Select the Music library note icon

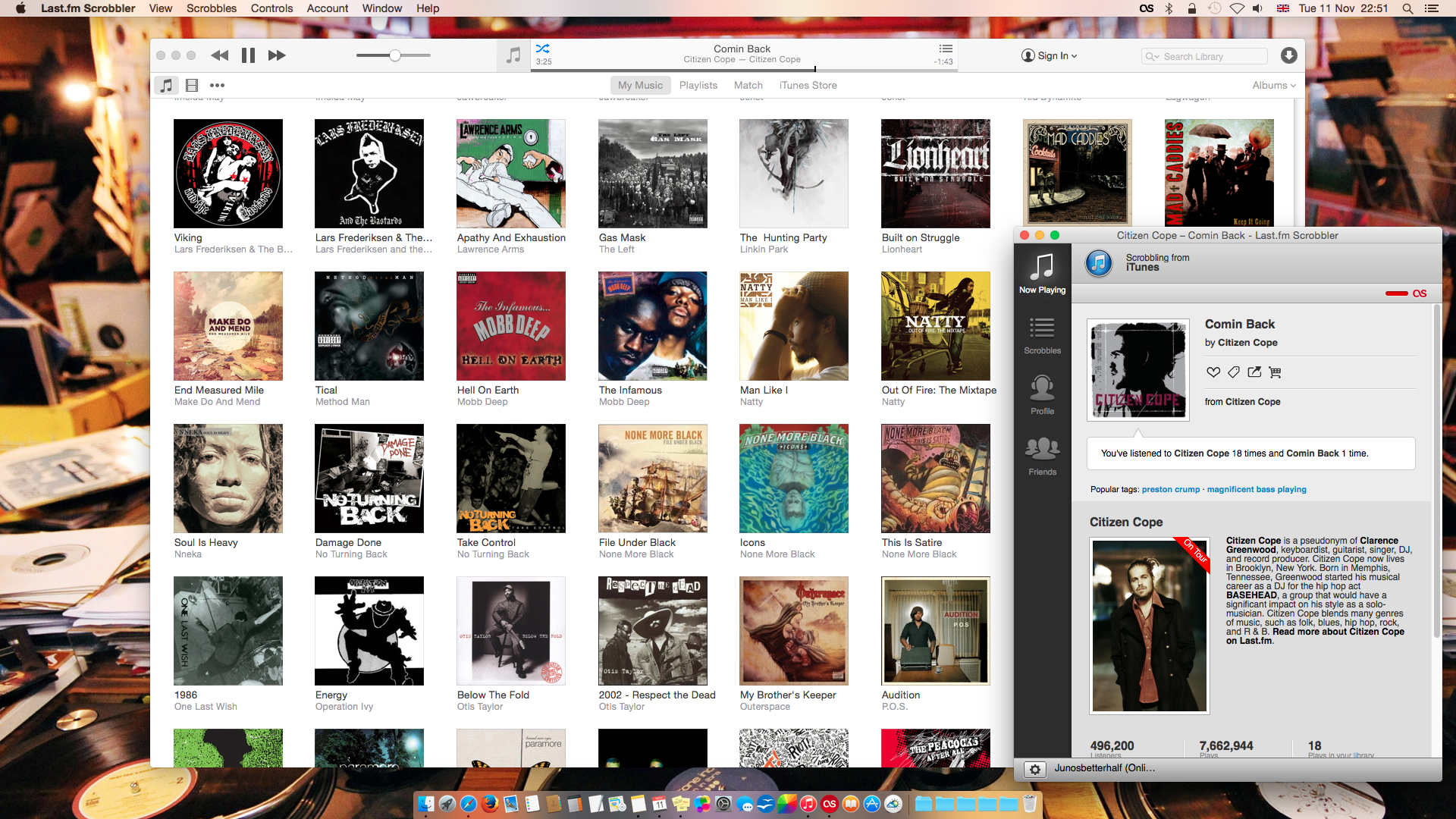(x=166, y=85)
